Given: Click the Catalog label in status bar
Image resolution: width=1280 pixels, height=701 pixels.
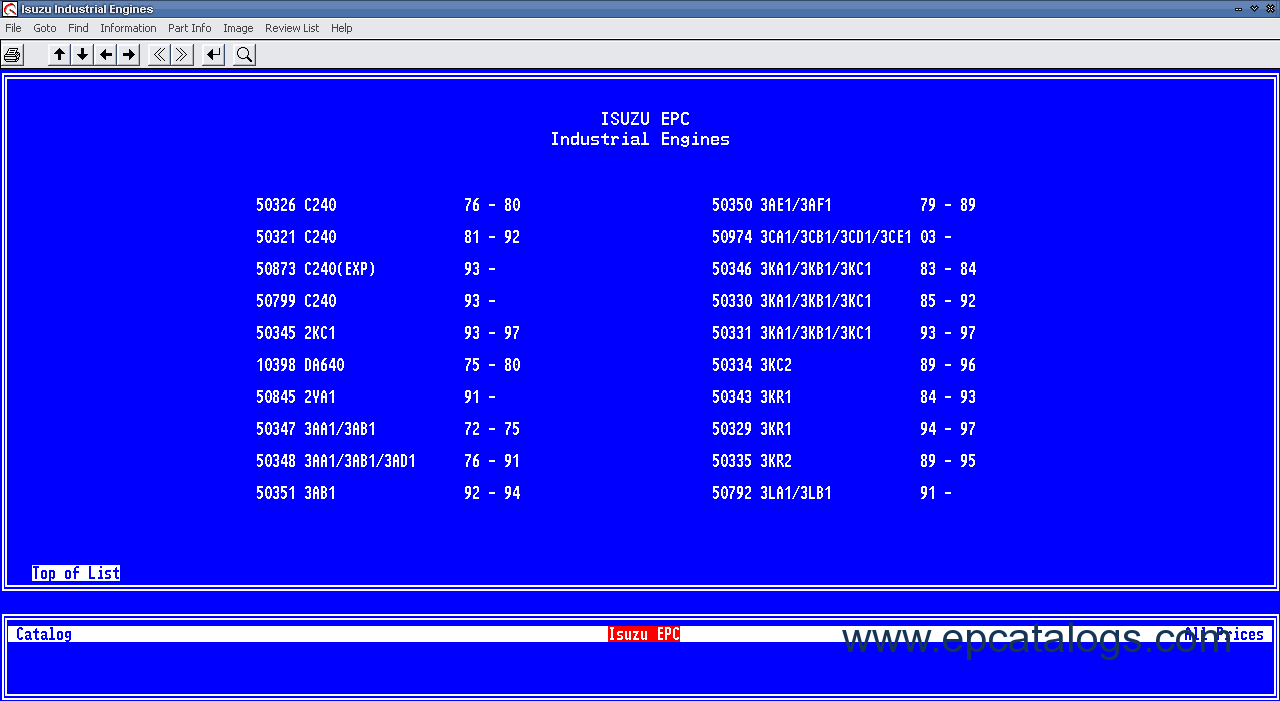Looking at the screenshot, I should click(x=44, y=634).
